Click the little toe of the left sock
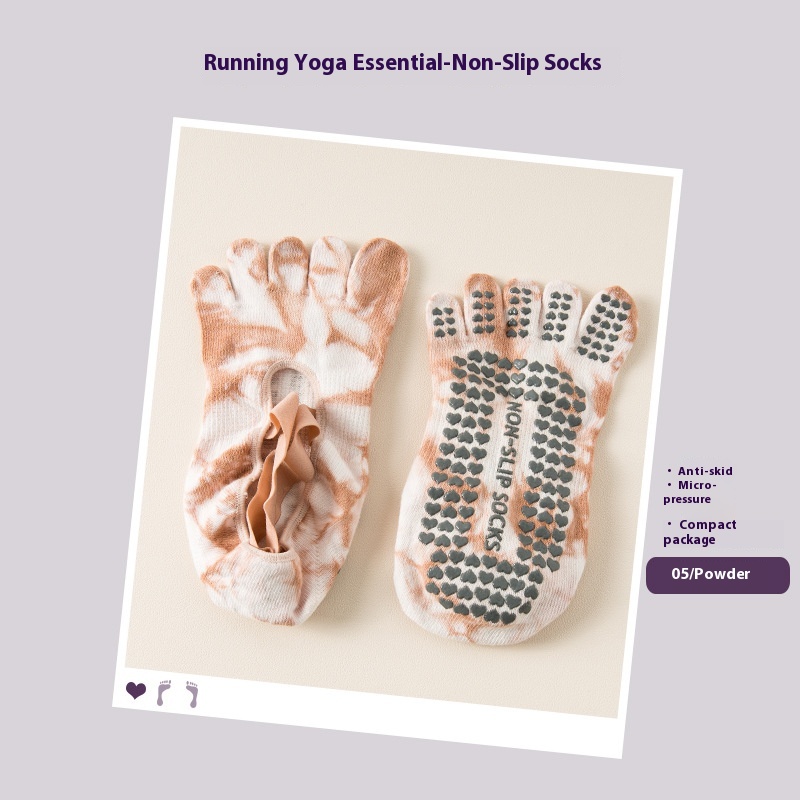This screenshot has height=800, width=800. click(212, 293)
